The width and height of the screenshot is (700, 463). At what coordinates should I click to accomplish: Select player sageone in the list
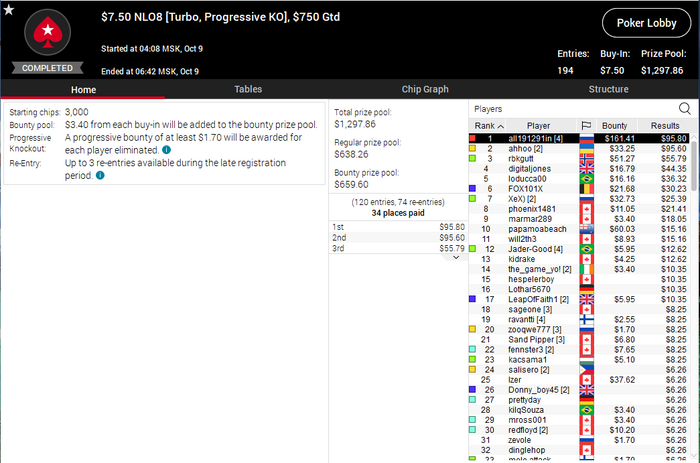(579, 309)
